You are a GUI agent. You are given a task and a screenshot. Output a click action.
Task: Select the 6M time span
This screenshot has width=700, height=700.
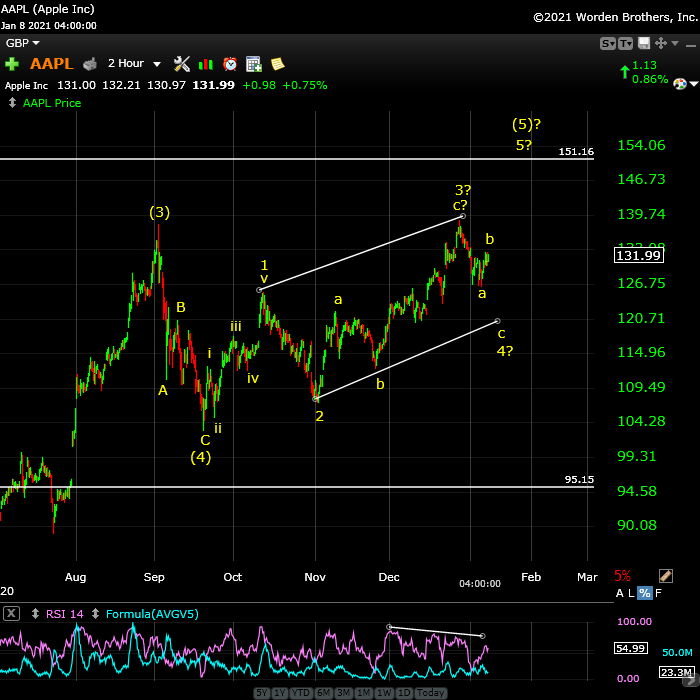click(x=323, y=693)
